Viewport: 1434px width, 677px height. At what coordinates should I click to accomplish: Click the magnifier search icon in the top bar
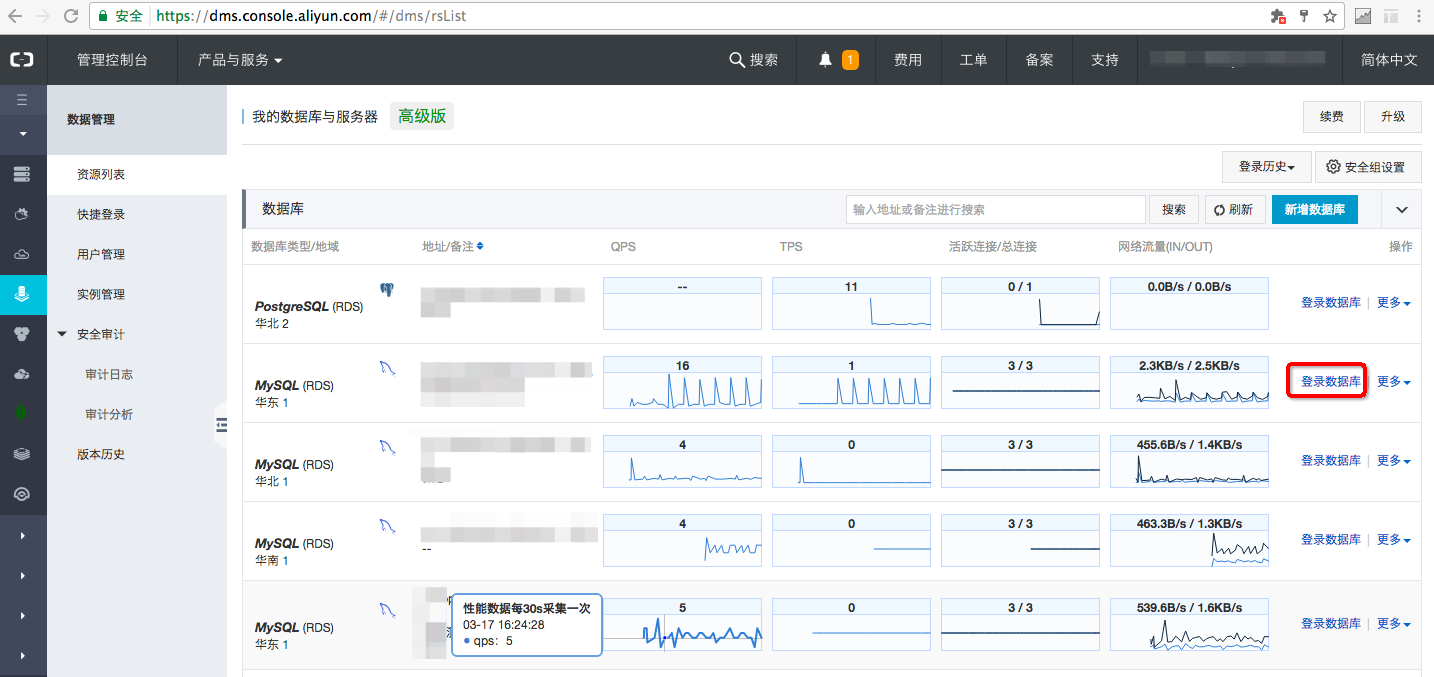737,60
